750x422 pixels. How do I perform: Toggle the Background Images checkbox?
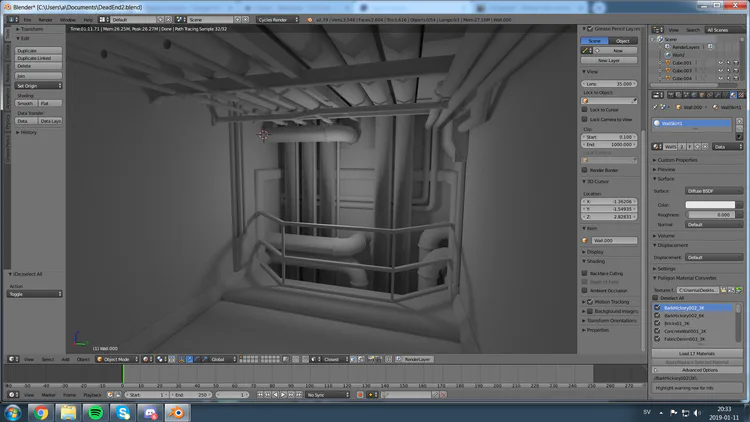590,311
